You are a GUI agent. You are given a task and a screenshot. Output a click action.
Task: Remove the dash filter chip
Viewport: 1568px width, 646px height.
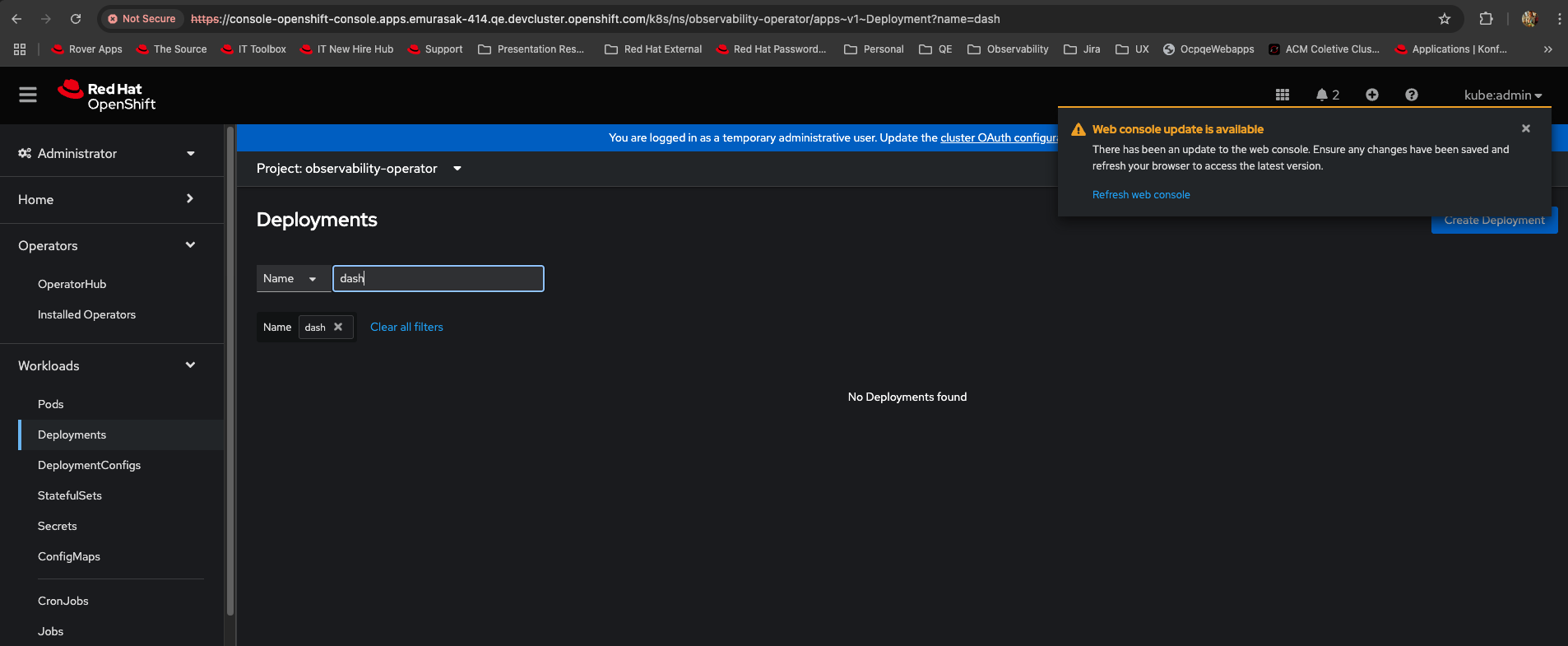[338, 327]
